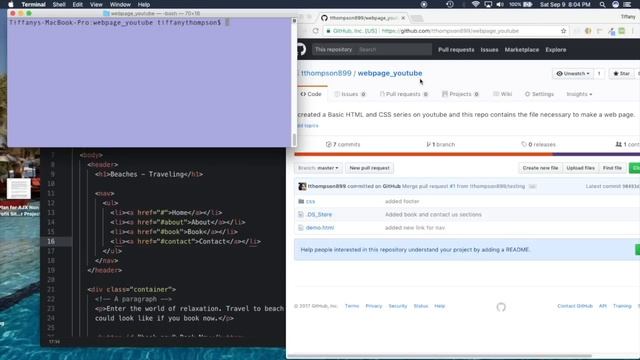Click the GitHub address bar
This screenshot has width=640, height=360.
[x=445, y=31]
